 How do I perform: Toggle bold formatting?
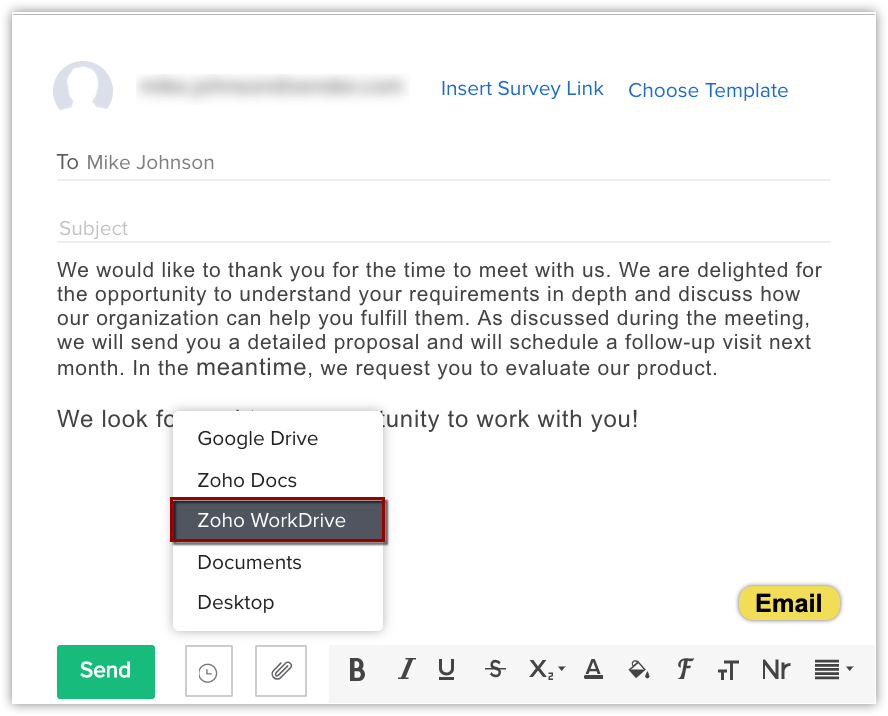point(357,670)
